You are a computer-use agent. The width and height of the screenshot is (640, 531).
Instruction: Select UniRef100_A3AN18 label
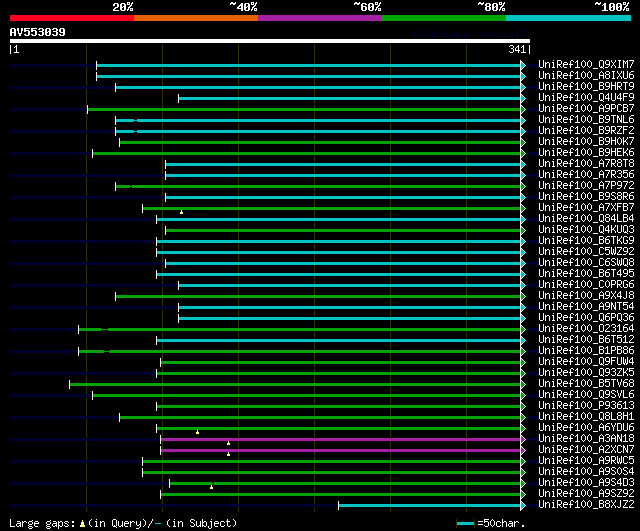(586, 439)
